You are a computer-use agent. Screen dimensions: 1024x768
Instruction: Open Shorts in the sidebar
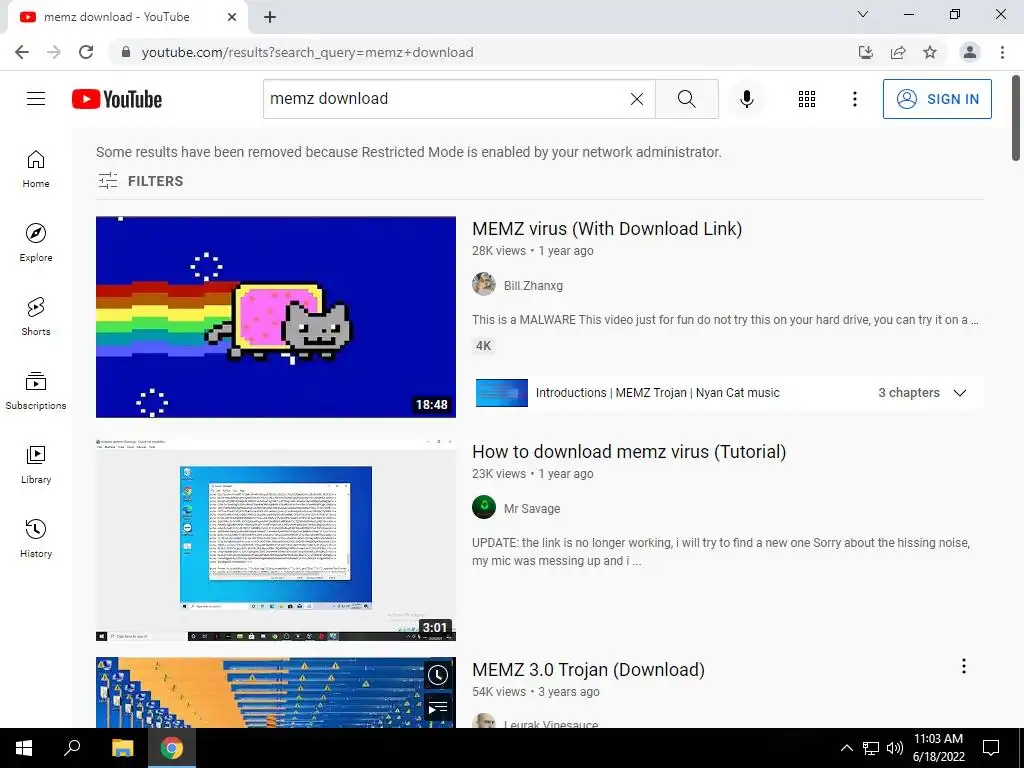36,316
